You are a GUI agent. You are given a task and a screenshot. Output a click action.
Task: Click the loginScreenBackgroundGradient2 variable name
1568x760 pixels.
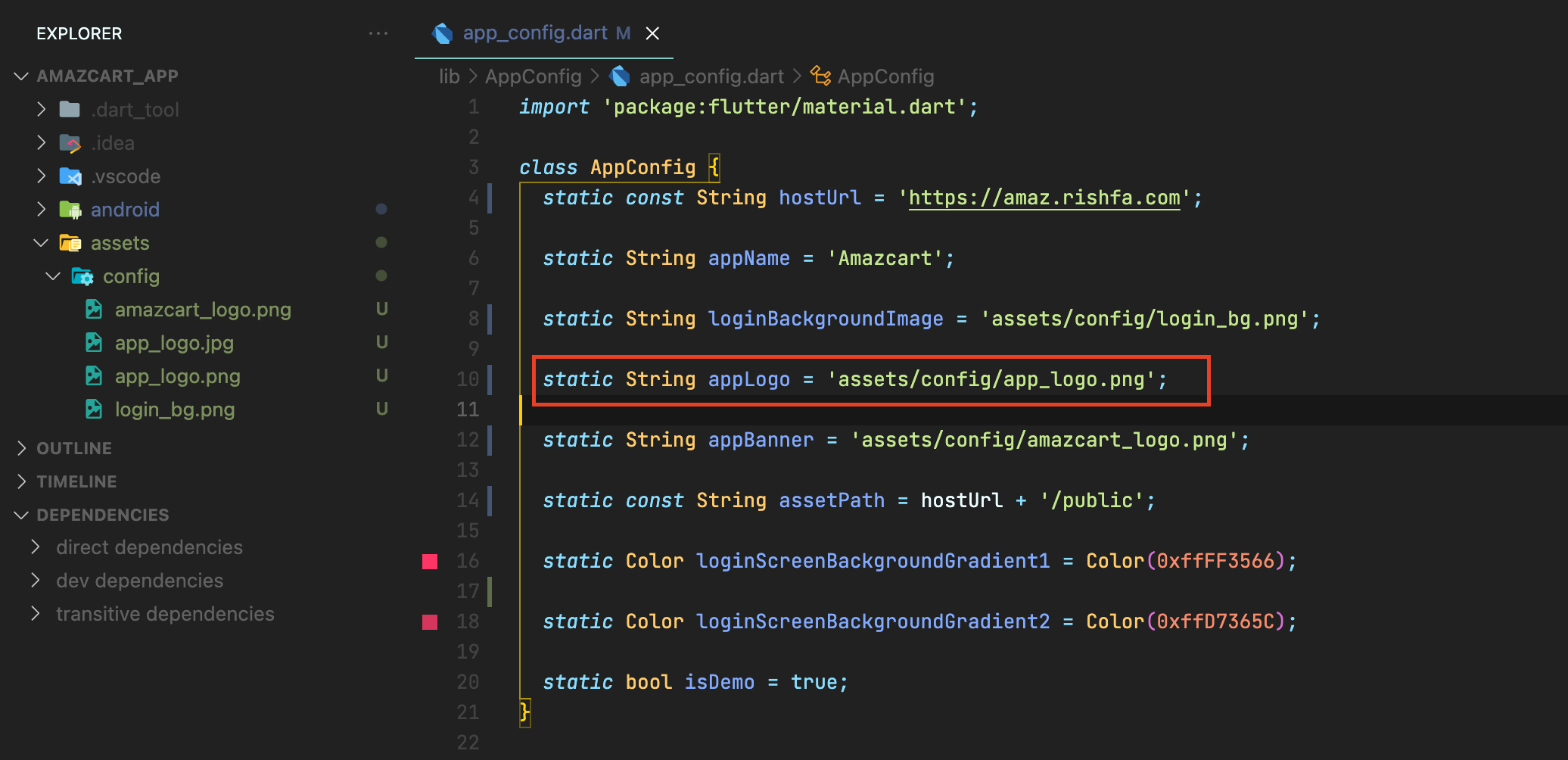tap(873, 621)
